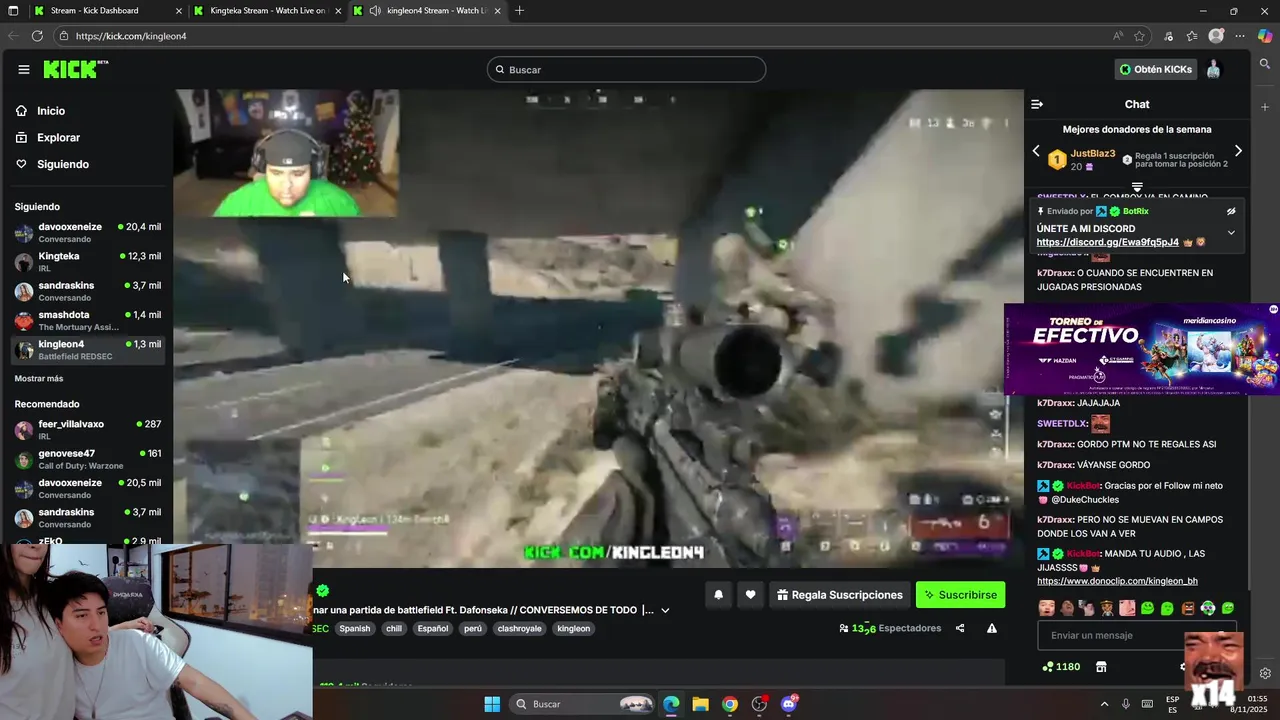Open Edge settings and more menu
Viewport: 1280px width, 720px height.
click(1240, 36)
